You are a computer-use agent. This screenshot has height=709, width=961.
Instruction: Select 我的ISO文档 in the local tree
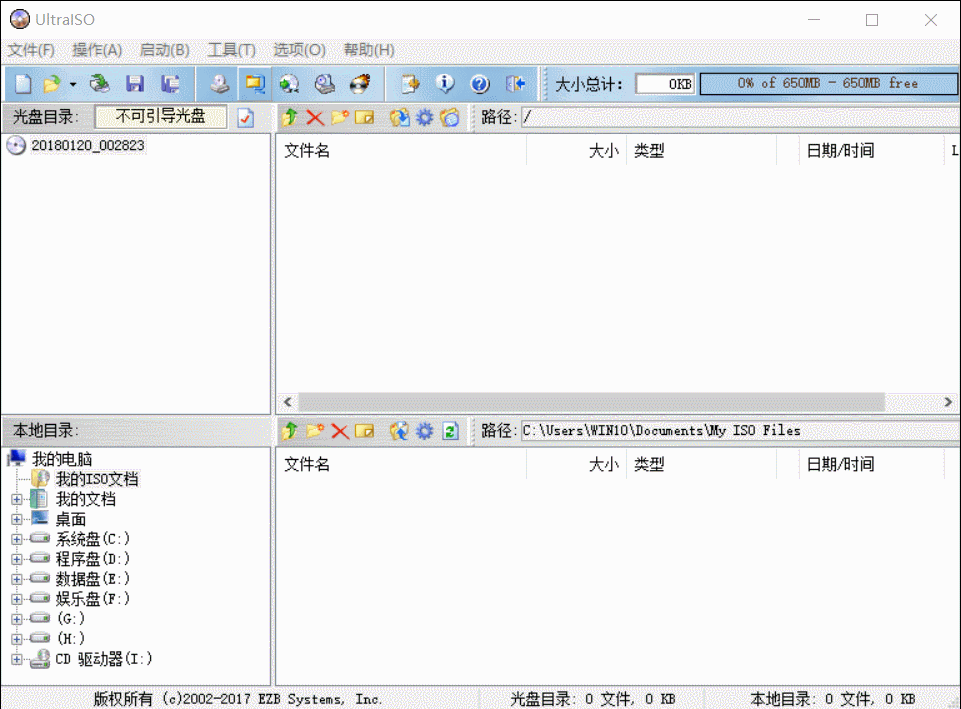(97, 479)
